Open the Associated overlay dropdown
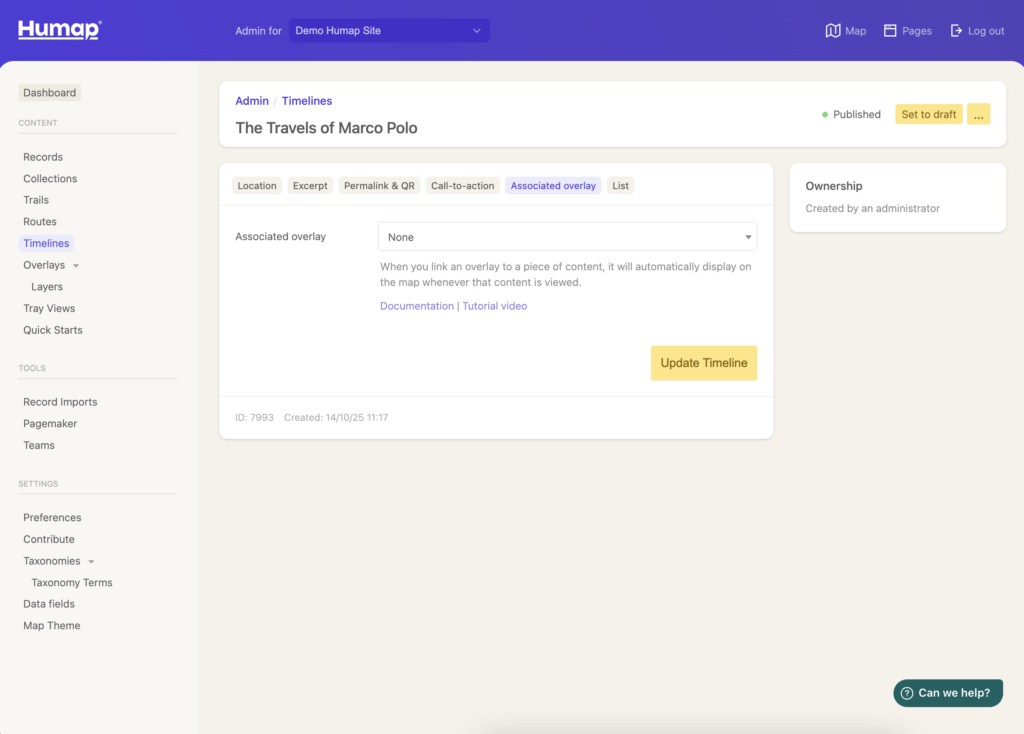This screenshot has height=734, width=1024. (567, 237)
